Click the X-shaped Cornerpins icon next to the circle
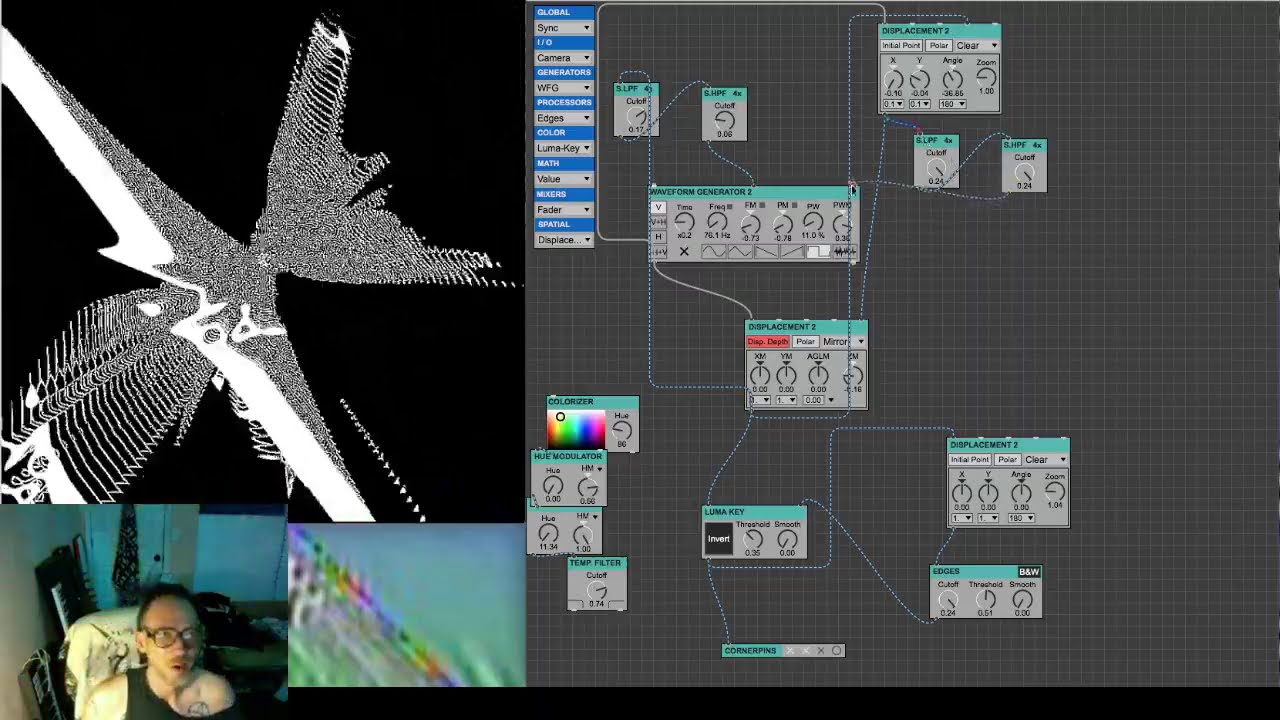 (x=821, y=651)
